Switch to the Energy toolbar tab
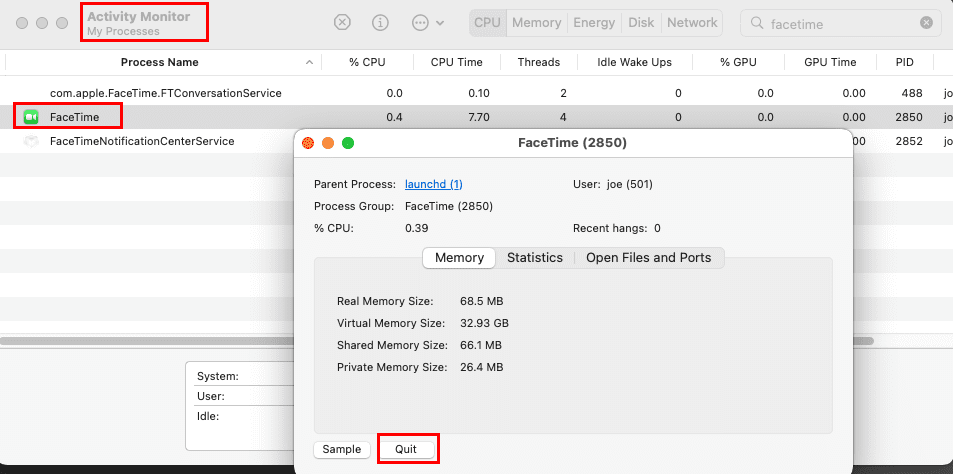This screenshot has width=953, height=474. (x=594, y=22)
